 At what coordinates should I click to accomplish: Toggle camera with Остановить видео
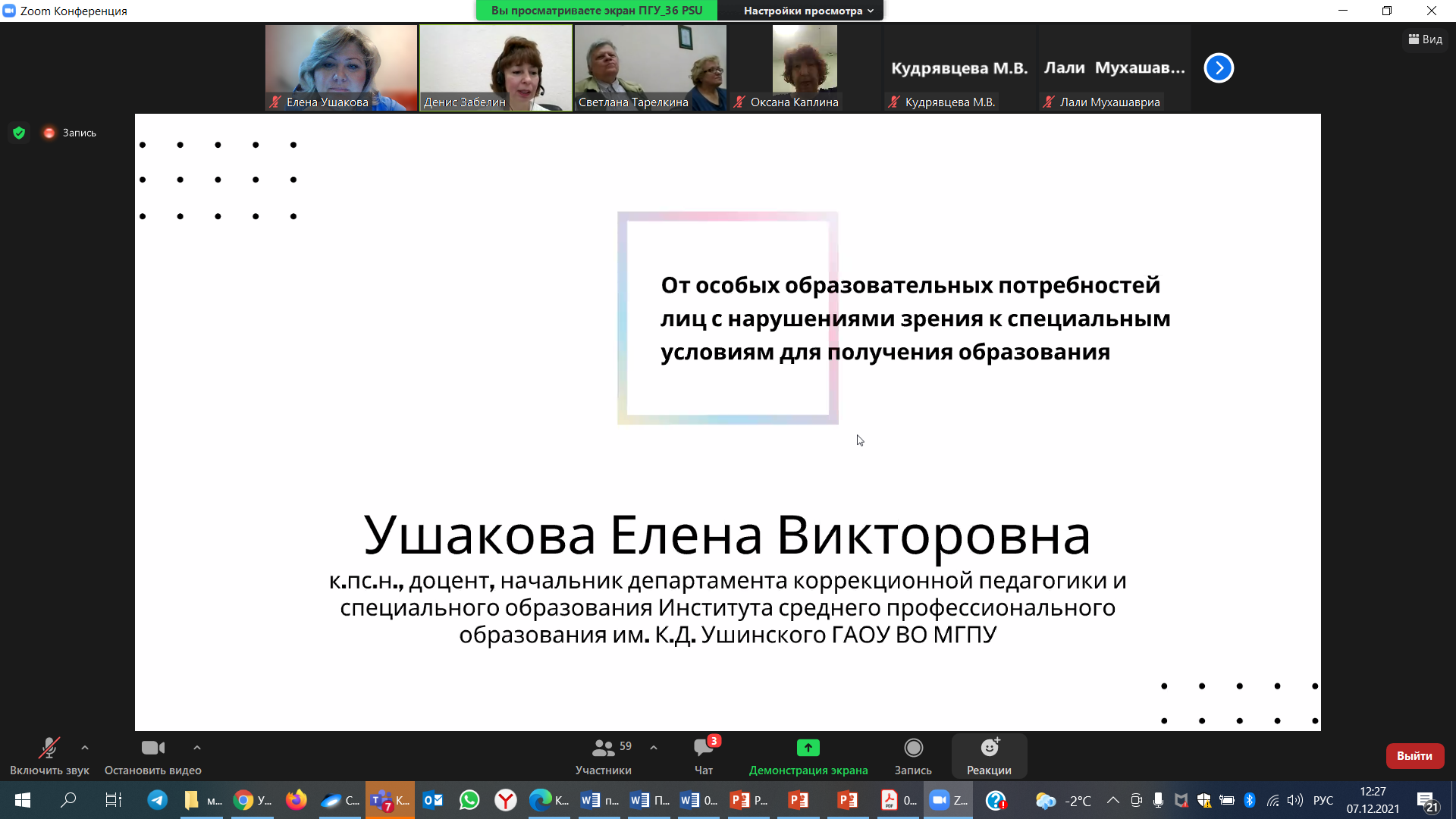pyautogui.click(x=153, y=748)
